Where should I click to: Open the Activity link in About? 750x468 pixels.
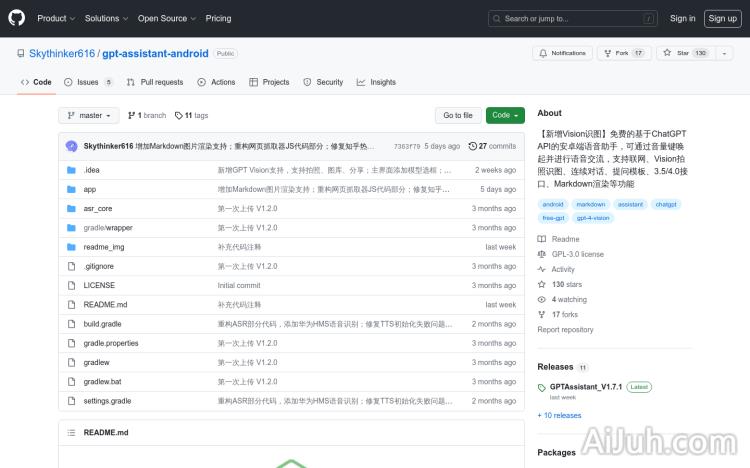[556, 269]
